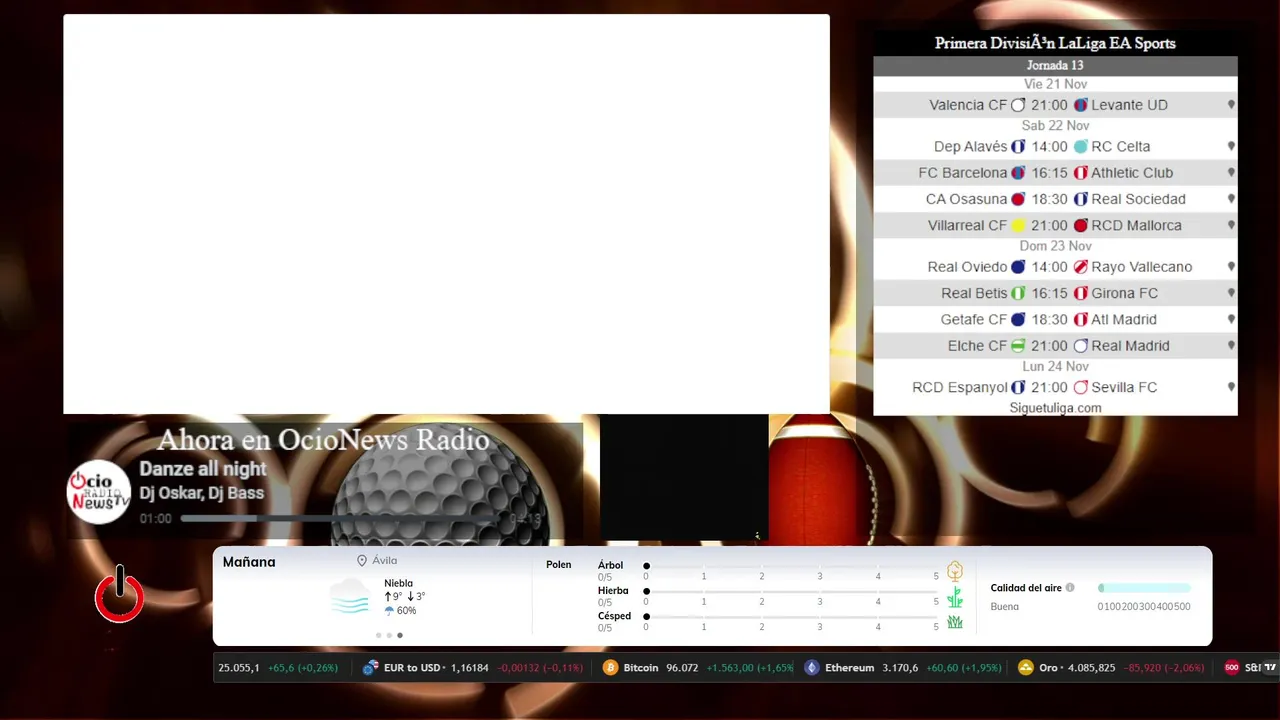Click the Árbol pollen level slider
Image resolution: width=1280 pixels, height=720 pixels.
pos(792,566)
